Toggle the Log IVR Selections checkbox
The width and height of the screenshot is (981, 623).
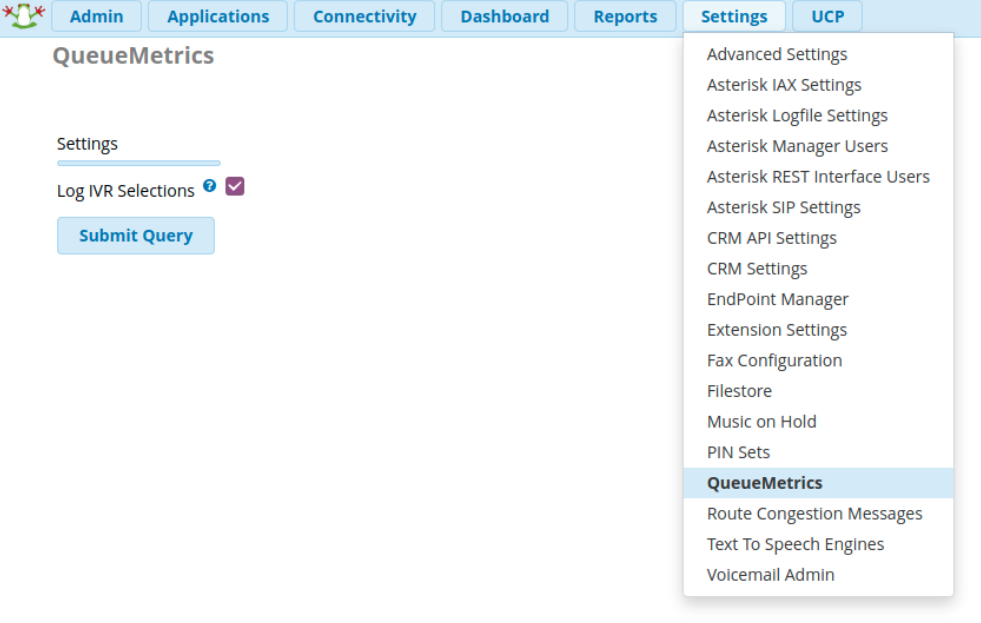point(235,186)
